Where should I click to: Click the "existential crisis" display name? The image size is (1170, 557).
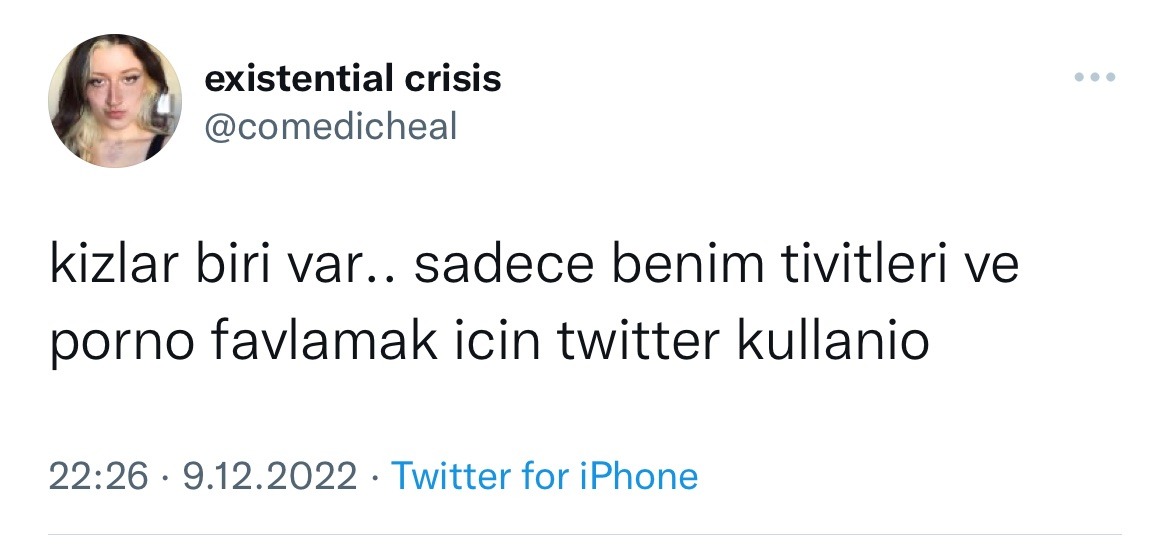[x=352, y=79]
